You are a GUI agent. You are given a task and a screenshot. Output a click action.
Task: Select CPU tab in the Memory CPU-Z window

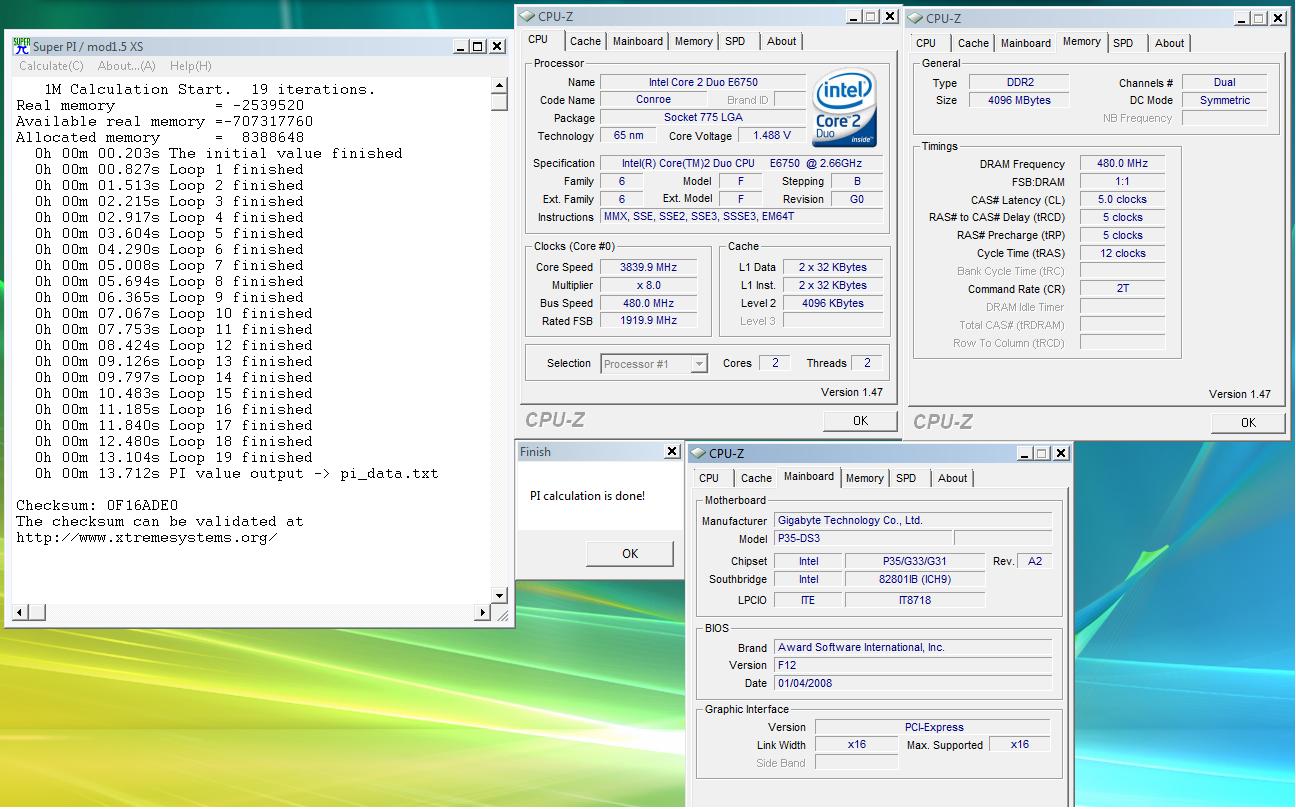[926, 43]
